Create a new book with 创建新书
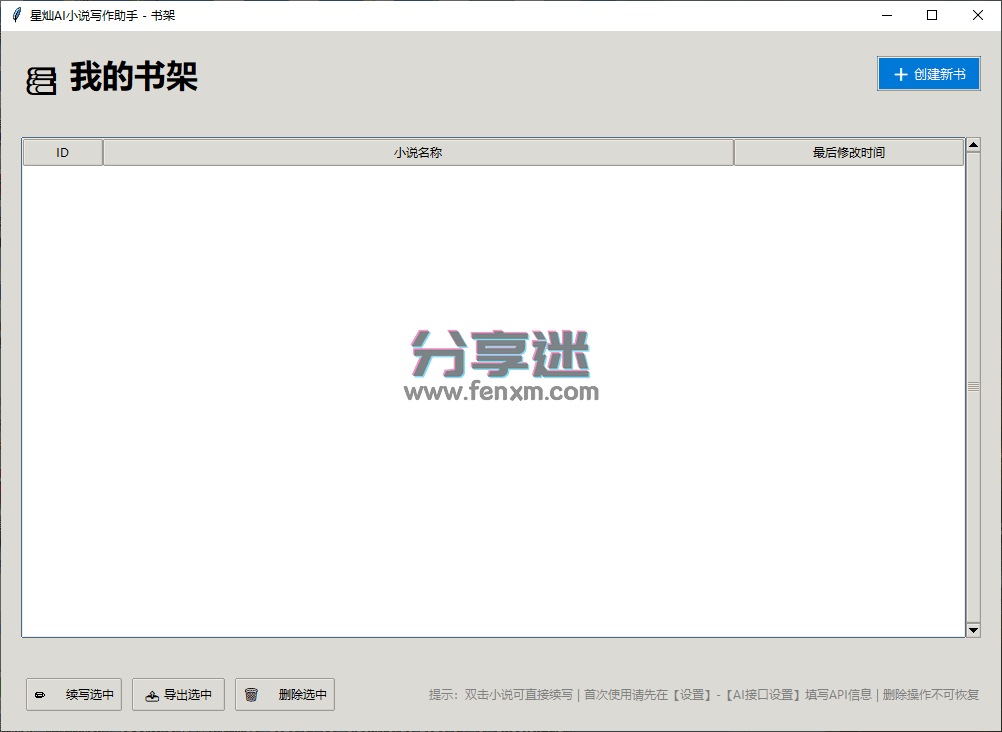 (929, 73)
